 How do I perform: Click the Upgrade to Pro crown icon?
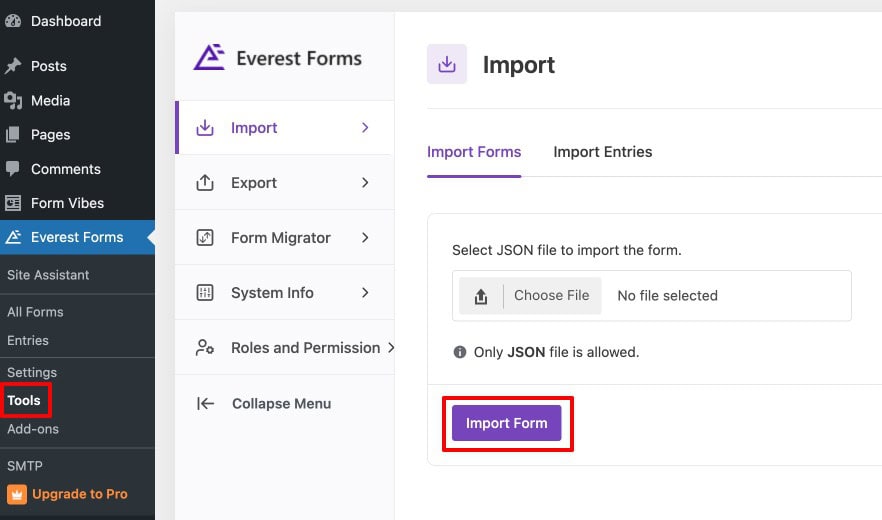[17, 495]
